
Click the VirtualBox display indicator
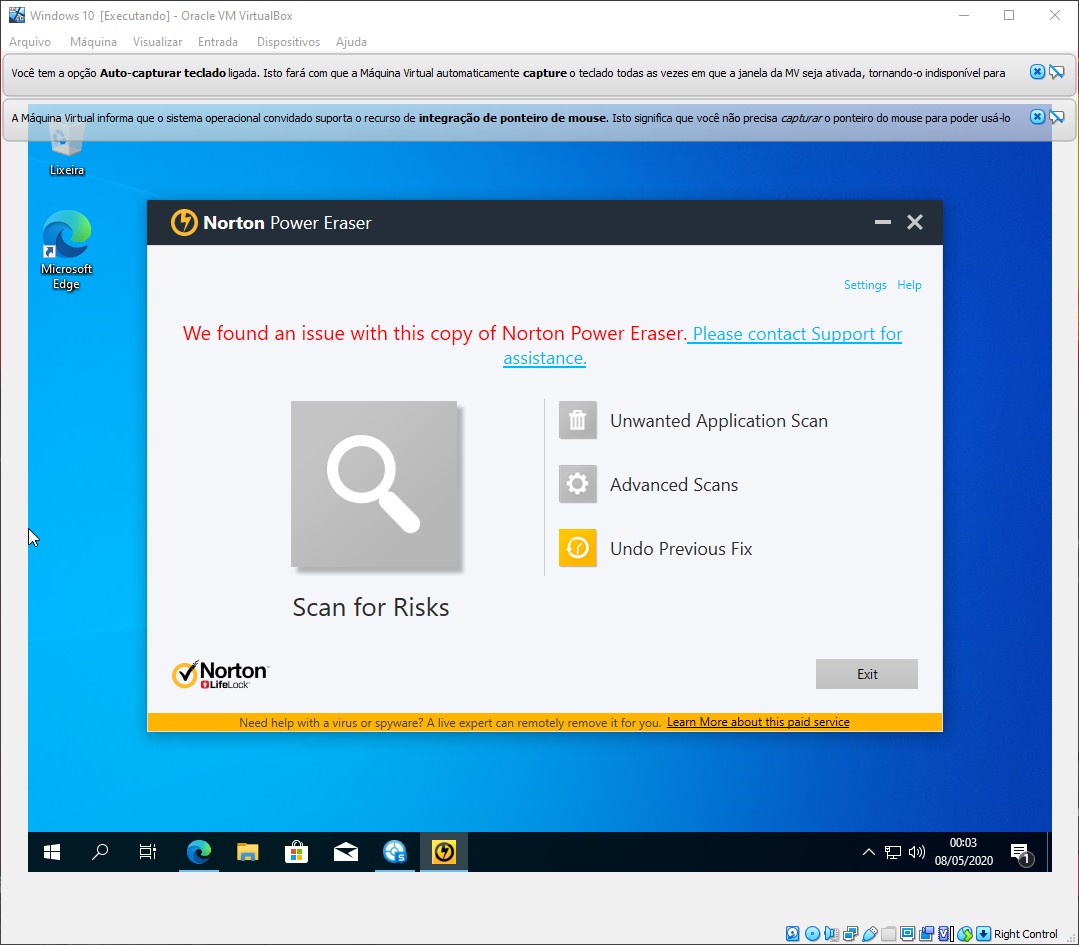point(908,933)
